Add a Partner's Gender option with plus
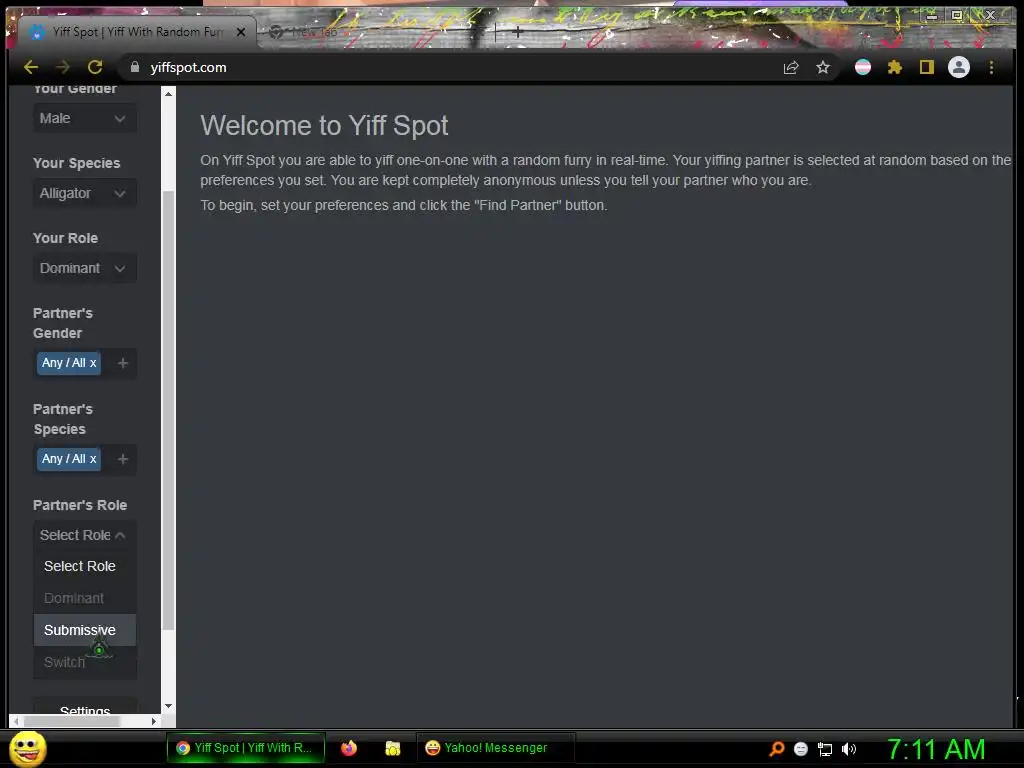This screenshot has height=768, width=1024. 123,362
